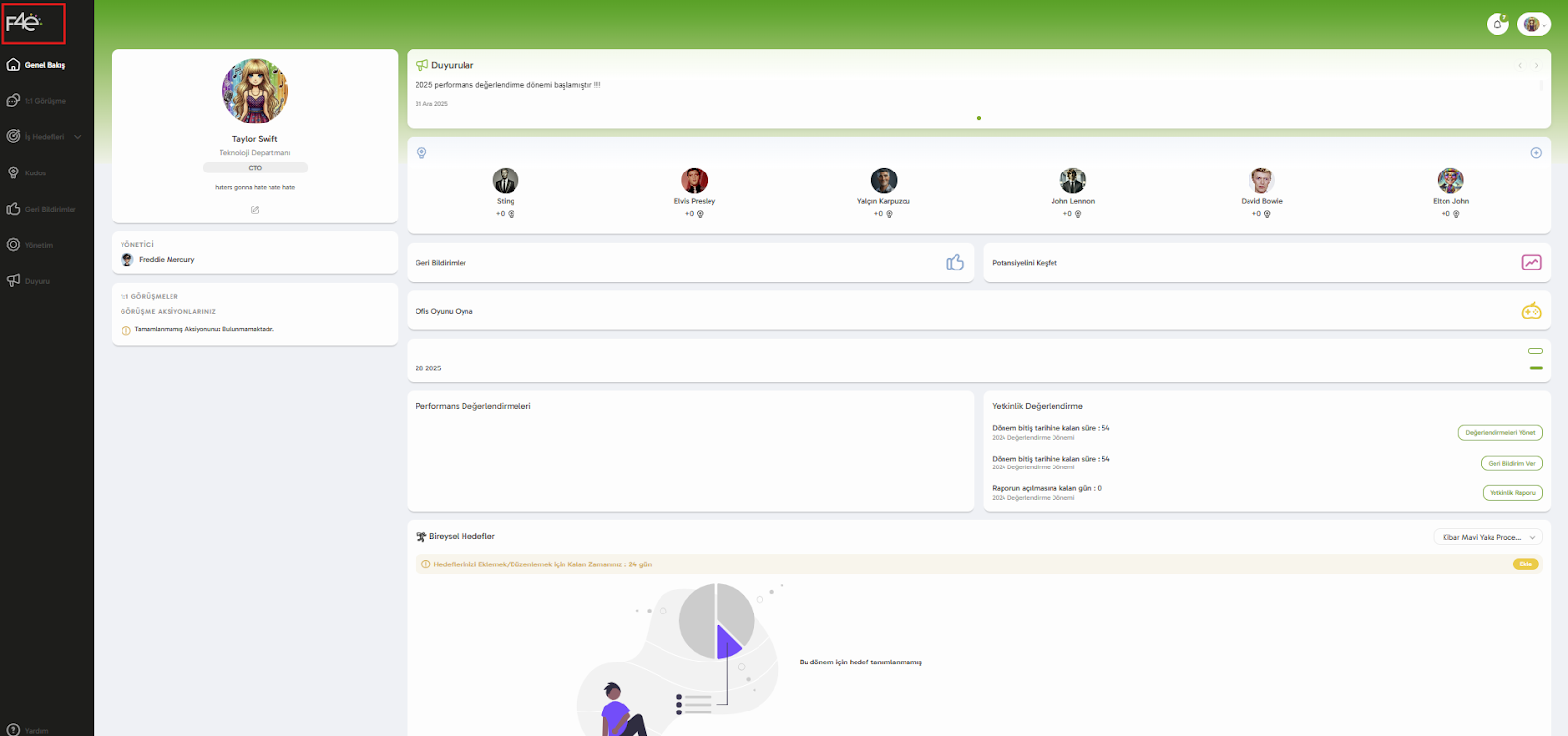
Task: Click the kudos icon under Elvis Presley
Action: pos(700,214)
